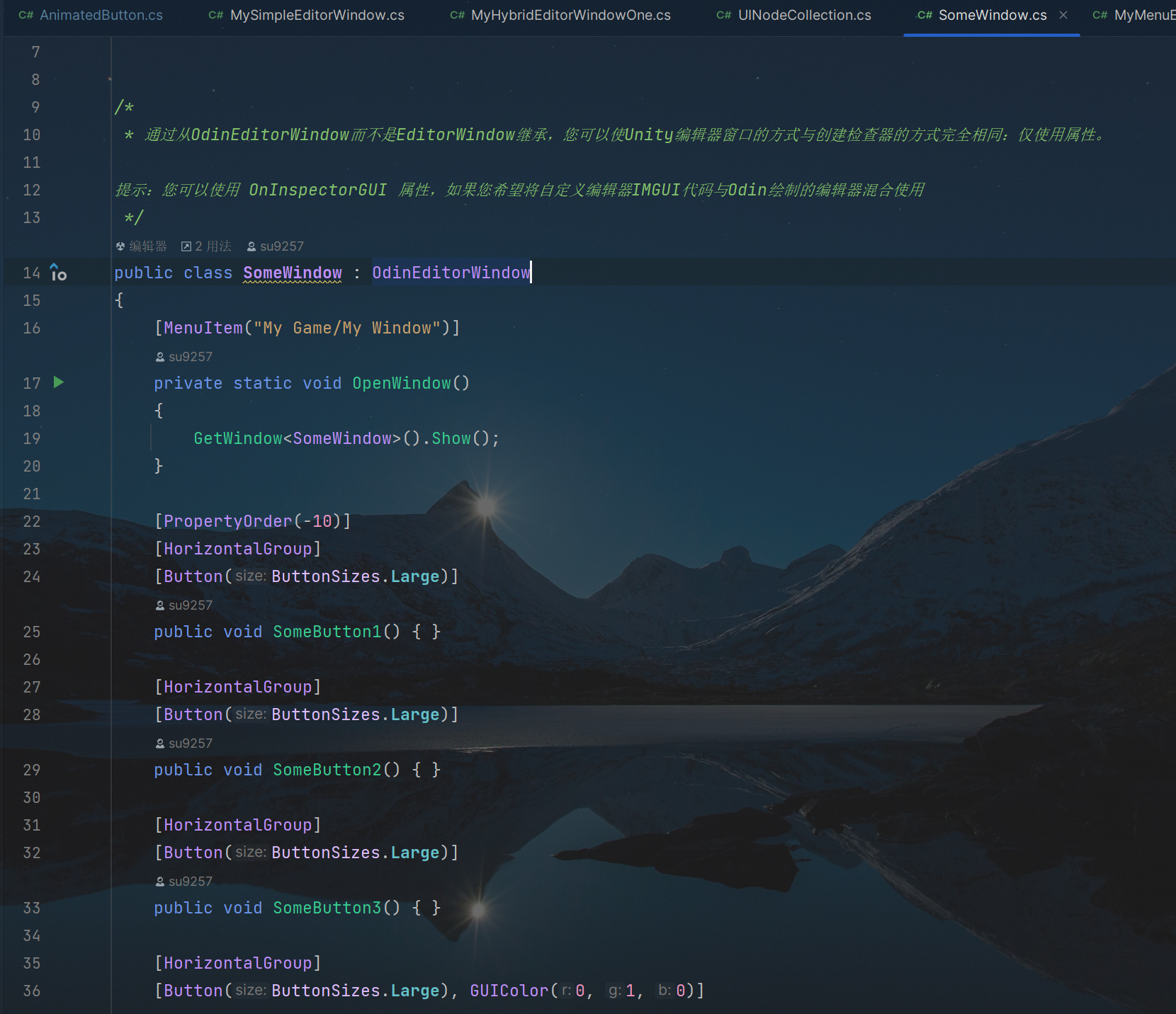Click su9257 author lens above SomeButton2

[x=183, y=743]
